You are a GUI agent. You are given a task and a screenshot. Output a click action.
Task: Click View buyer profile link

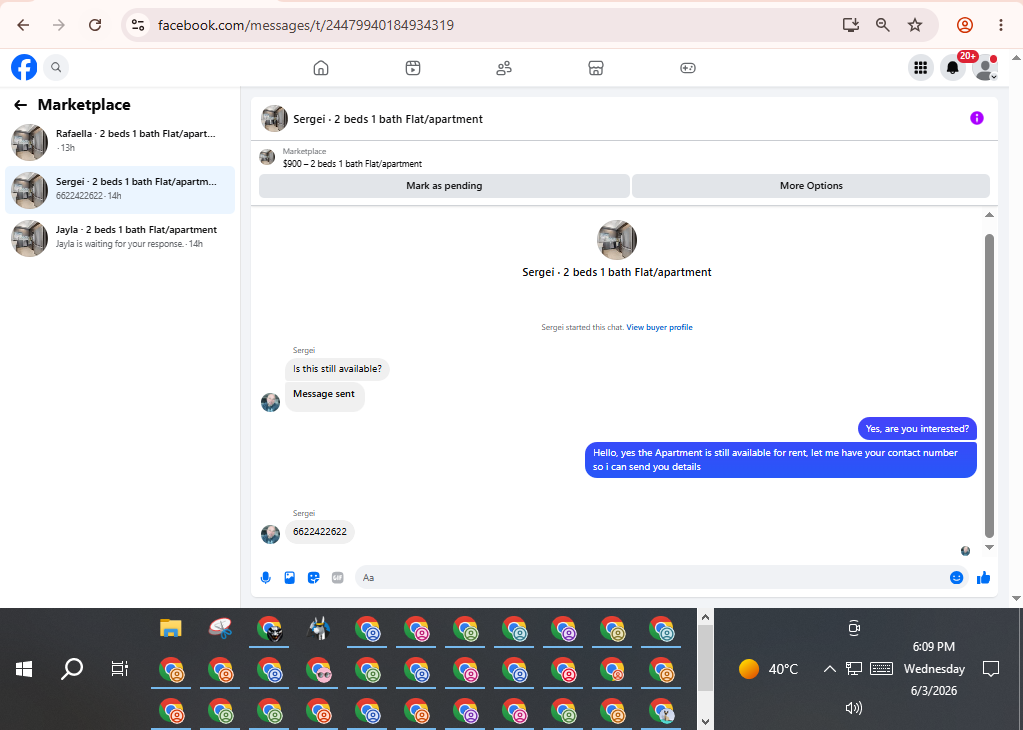point(659,327)
